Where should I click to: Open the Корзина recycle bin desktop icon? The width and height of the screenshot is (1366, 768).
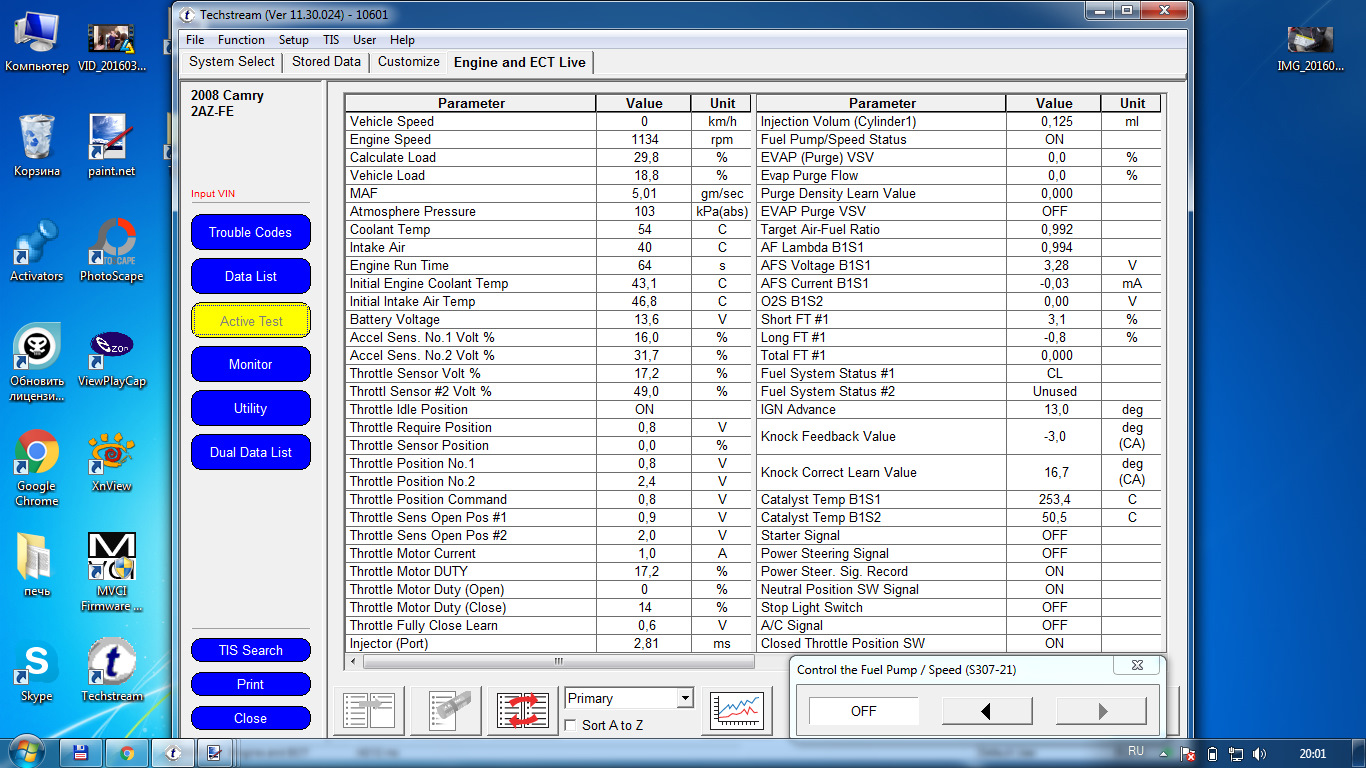click(37, 145)
